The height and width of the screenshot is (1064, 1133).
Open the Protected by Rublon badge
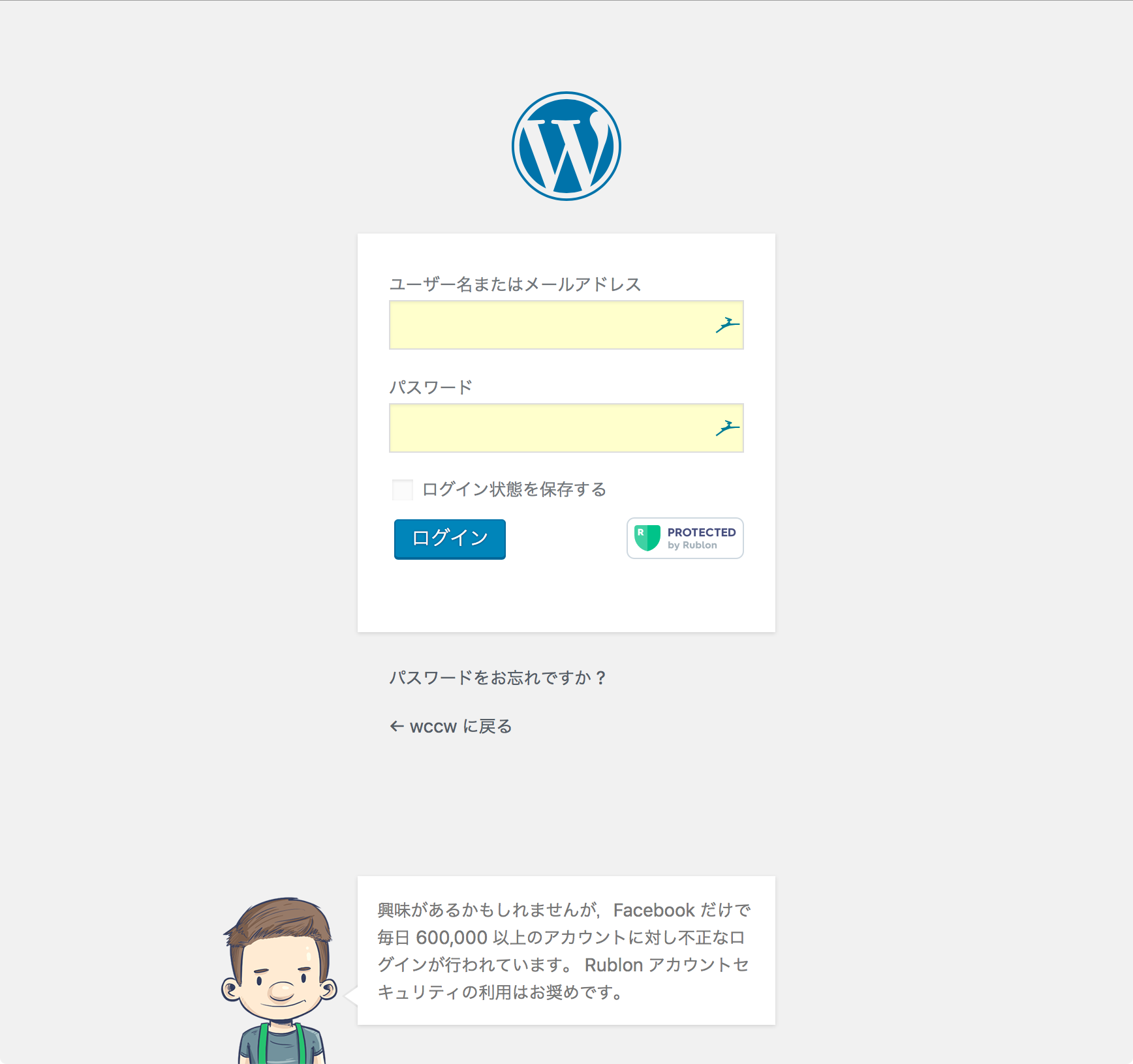pos(685,538)
